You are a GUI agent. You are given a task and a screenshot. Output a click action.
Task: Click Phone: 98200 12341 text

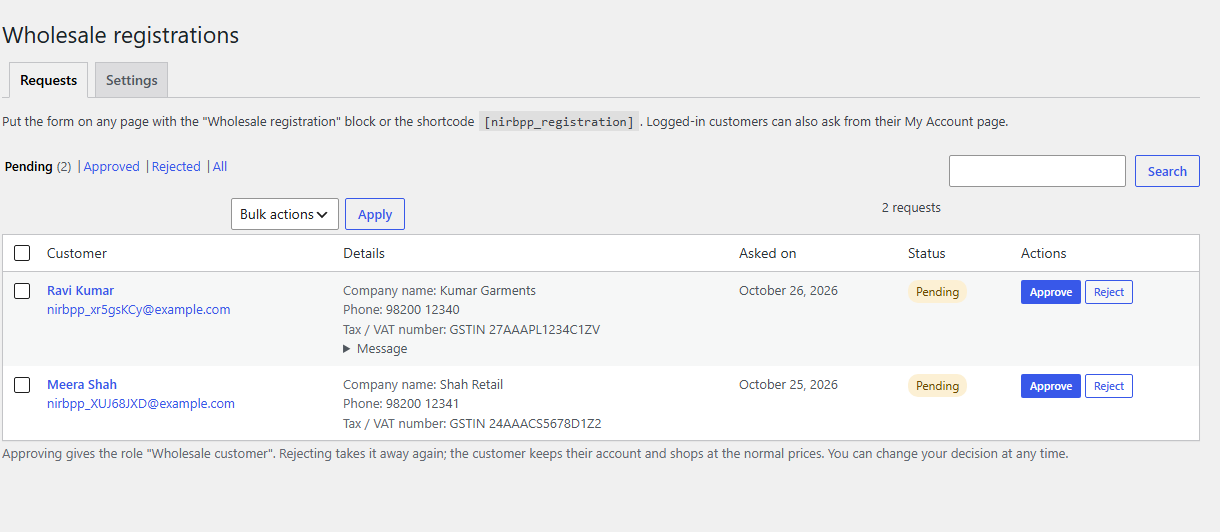click(x=401, y=404)
